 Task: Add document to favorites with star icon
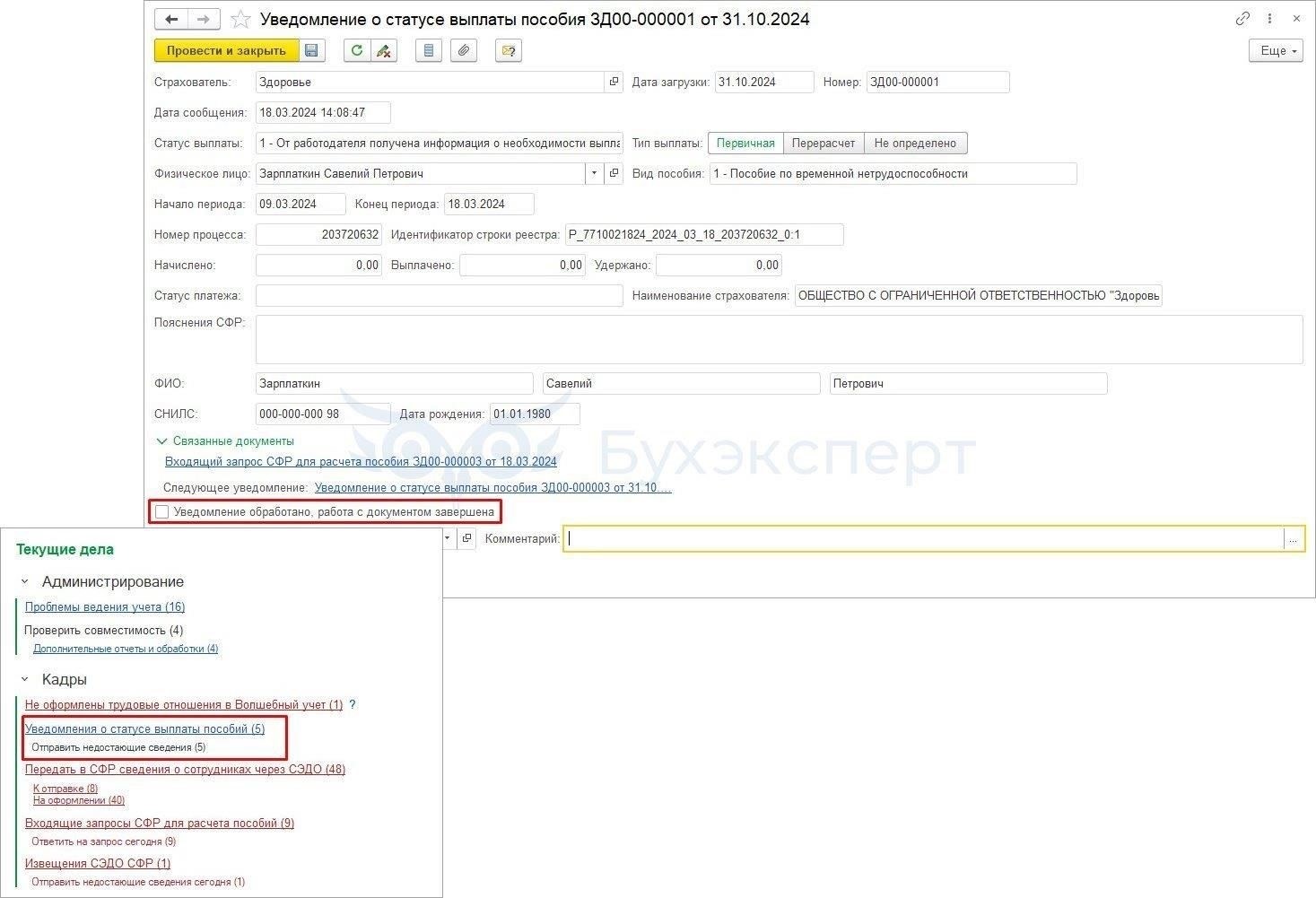[x=240, y=19]
